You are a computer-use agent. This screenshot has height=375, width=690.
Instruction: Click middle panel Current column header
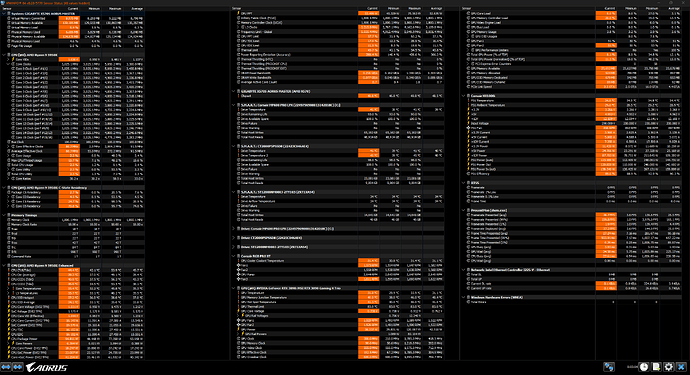tap(369, 8)
